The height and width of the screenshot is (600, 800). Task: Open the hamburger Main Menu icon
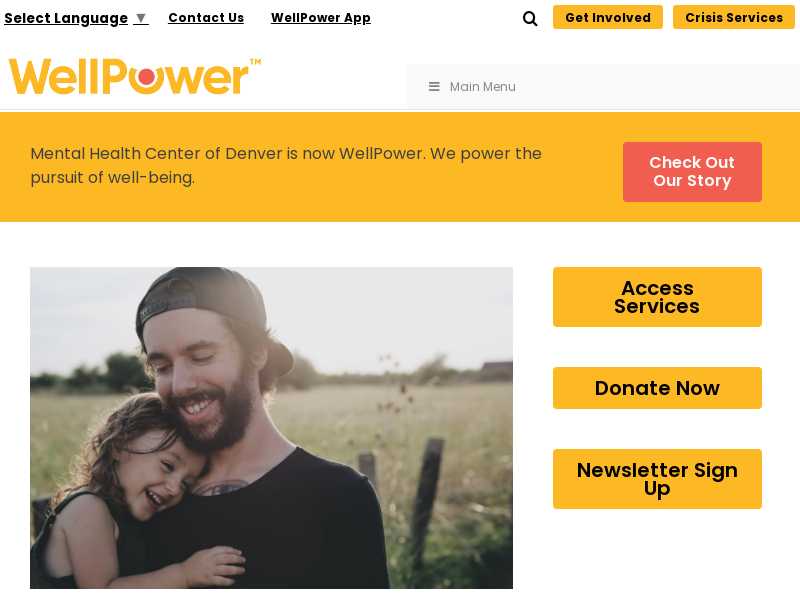(434, 87)
